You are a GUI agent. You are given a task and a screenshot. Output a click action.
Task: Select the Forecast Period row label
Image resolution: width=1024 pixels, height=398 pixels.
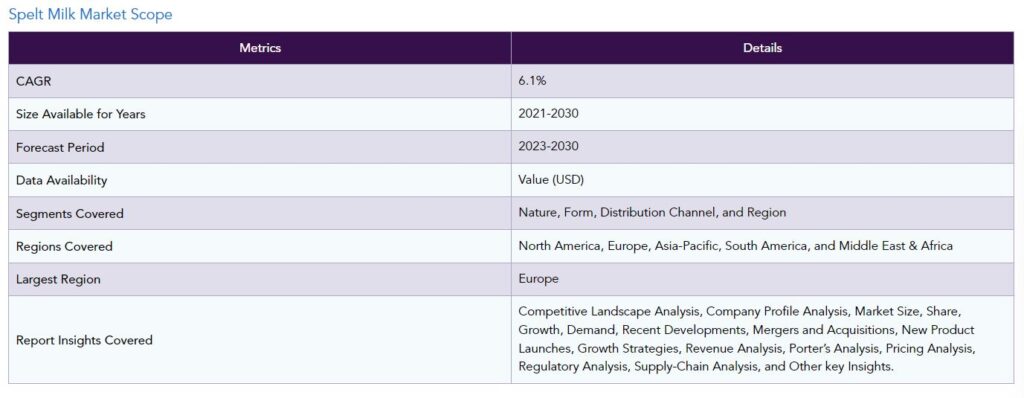[x=60, y=147]
